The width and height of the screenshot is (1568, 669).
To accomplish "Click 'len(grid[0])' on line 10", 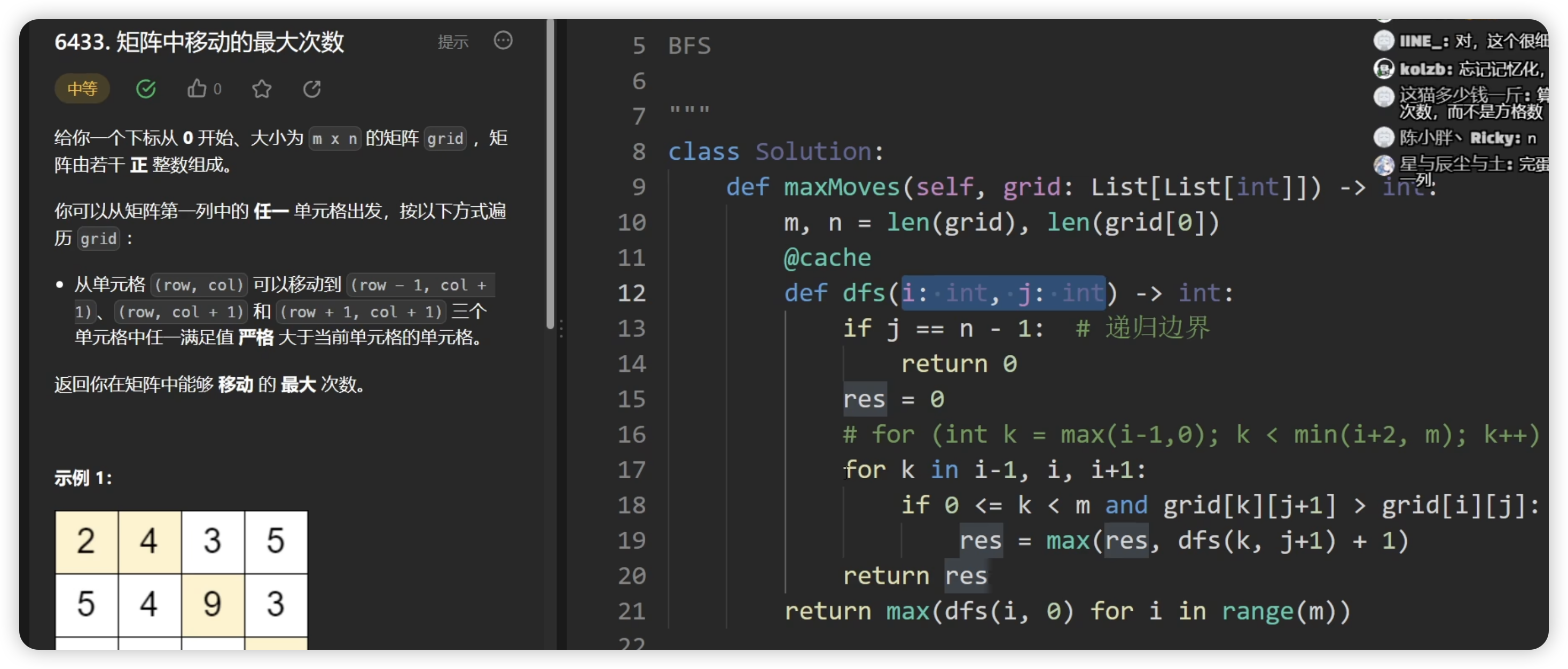I will tap(1133, 222).
